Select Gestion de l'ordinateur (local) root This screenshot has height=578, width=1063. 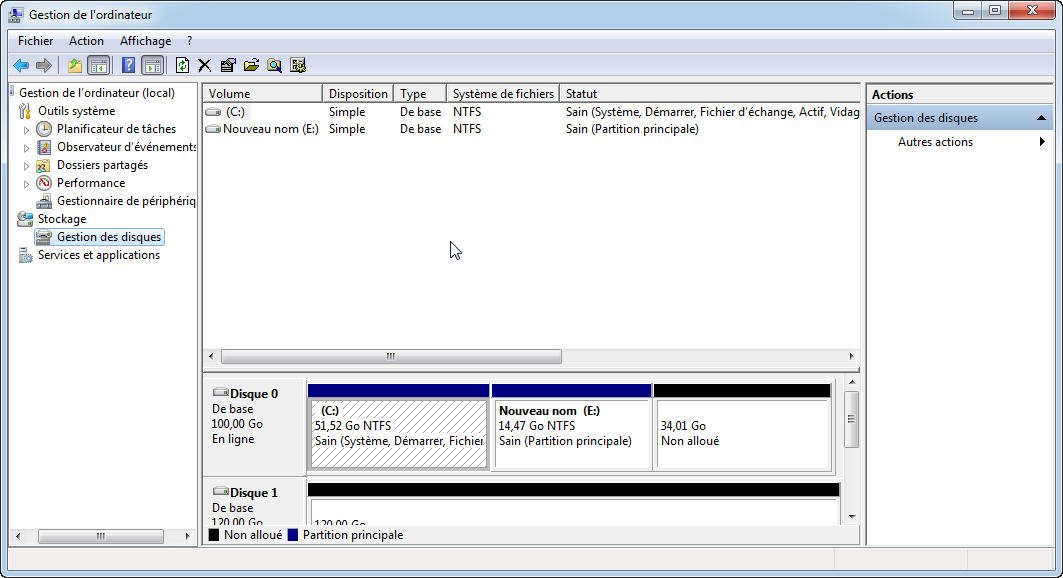coord(97,93)
